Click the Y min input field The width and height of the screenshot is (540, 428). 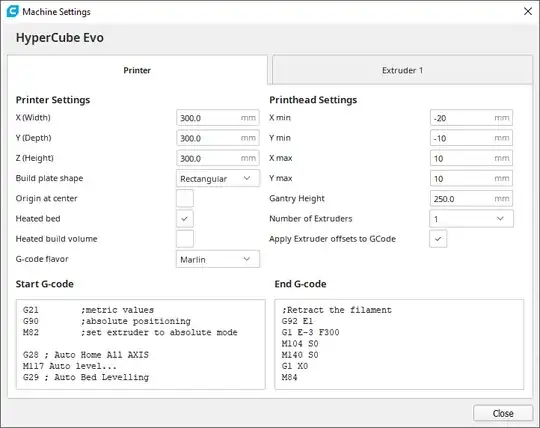tap(471, 138)
